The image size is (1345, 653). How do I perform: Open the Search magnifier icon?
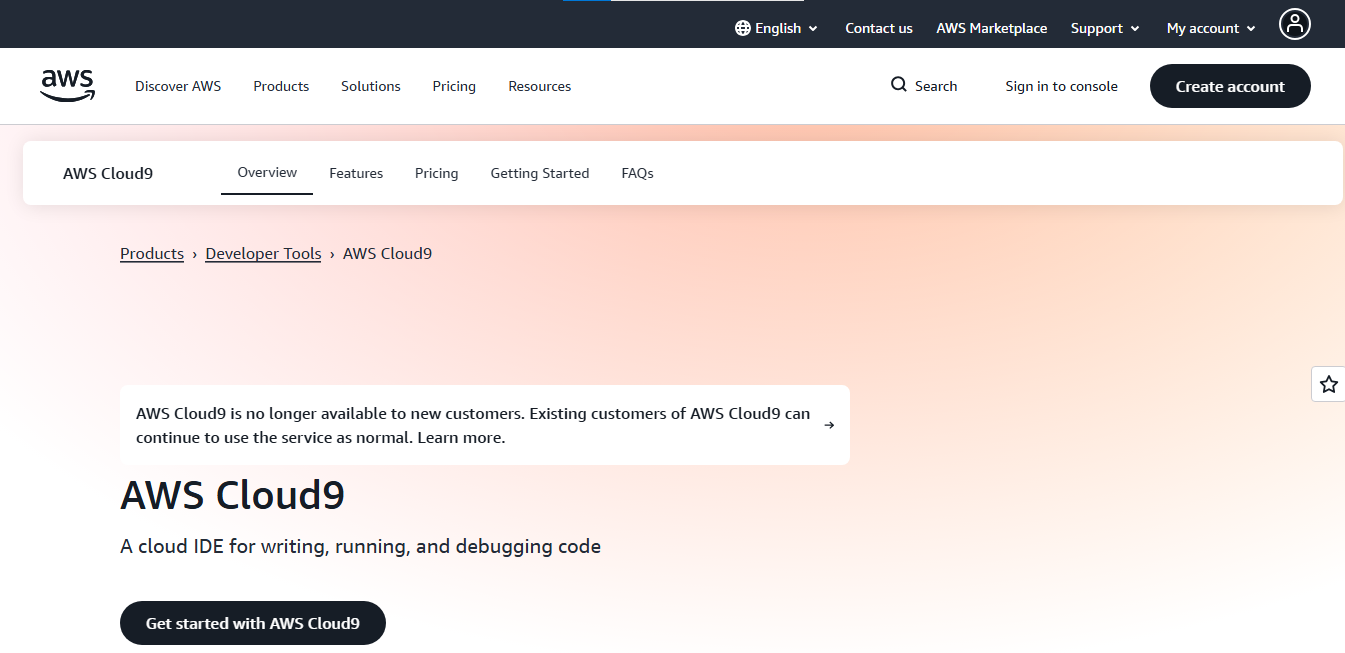click(899, 85)
